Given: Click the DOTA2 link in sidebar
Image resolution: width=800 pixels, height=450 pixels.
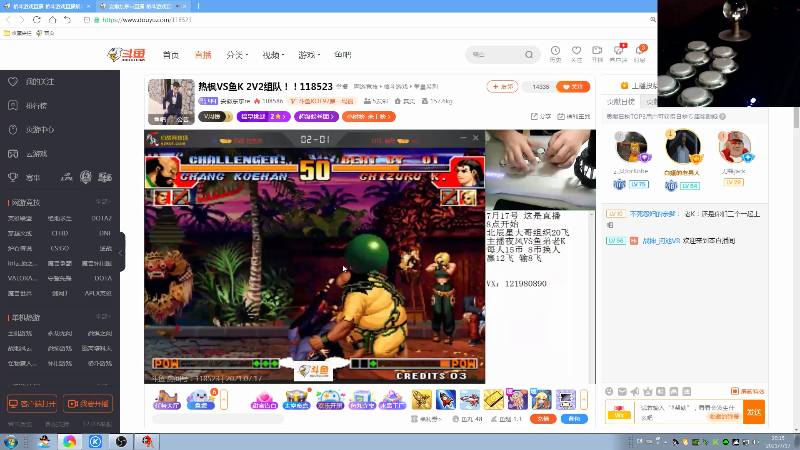Looking at the screenshot, I should [x=102, y=218].
